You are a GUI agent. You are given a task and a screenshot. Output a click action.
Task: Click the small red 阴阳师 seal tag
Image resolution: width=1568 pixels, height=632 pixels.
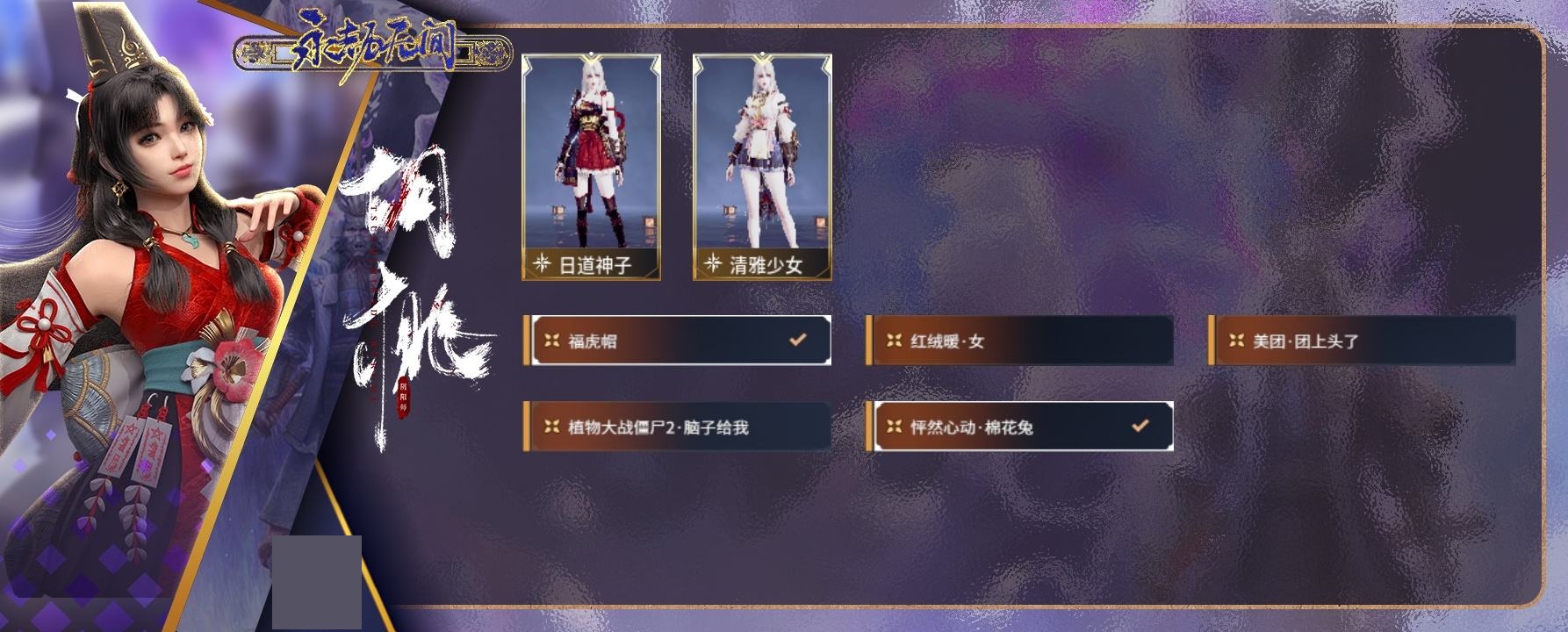(x=403, y=398)
